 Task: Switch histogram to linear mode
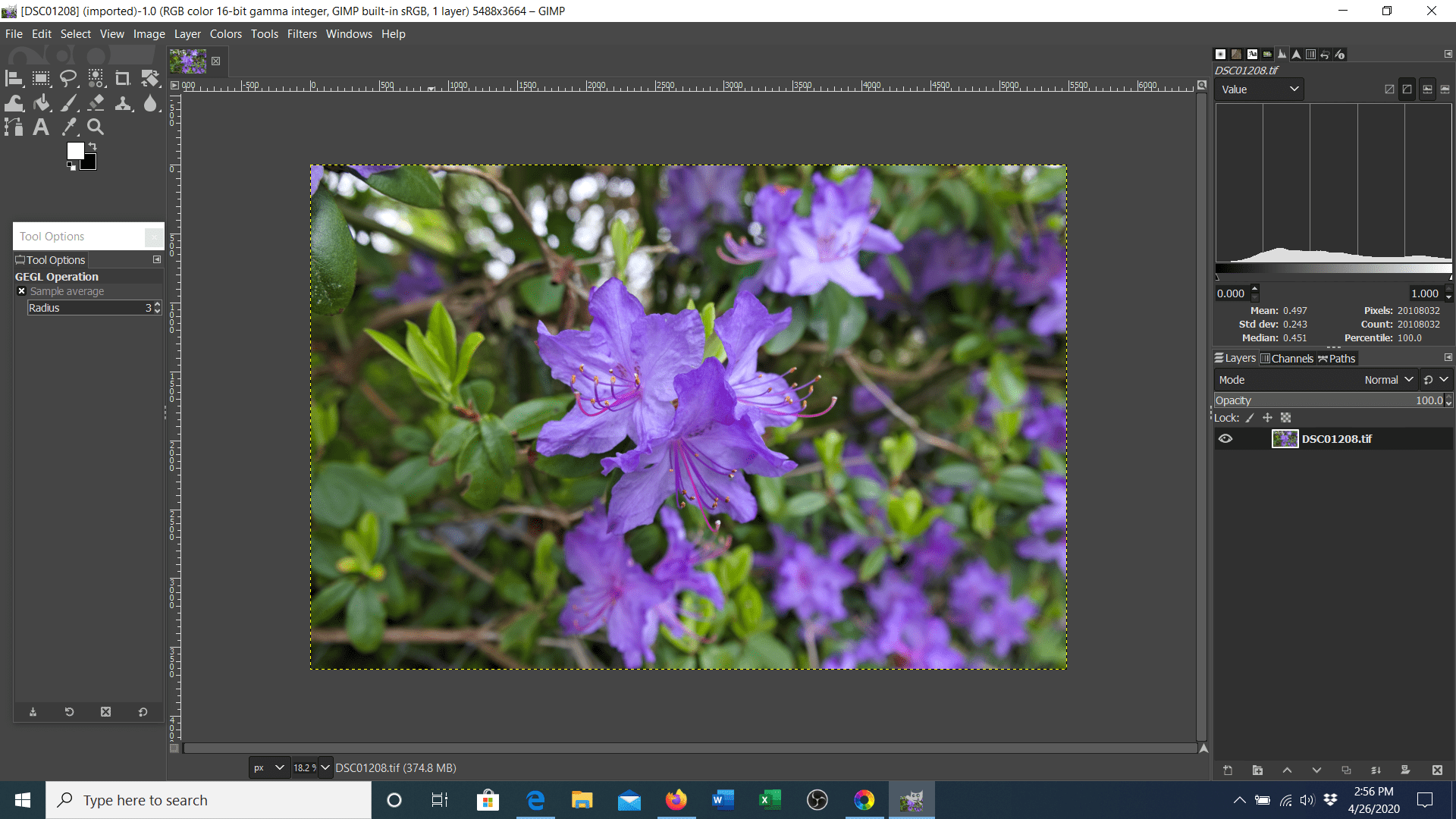[1389, 89]
